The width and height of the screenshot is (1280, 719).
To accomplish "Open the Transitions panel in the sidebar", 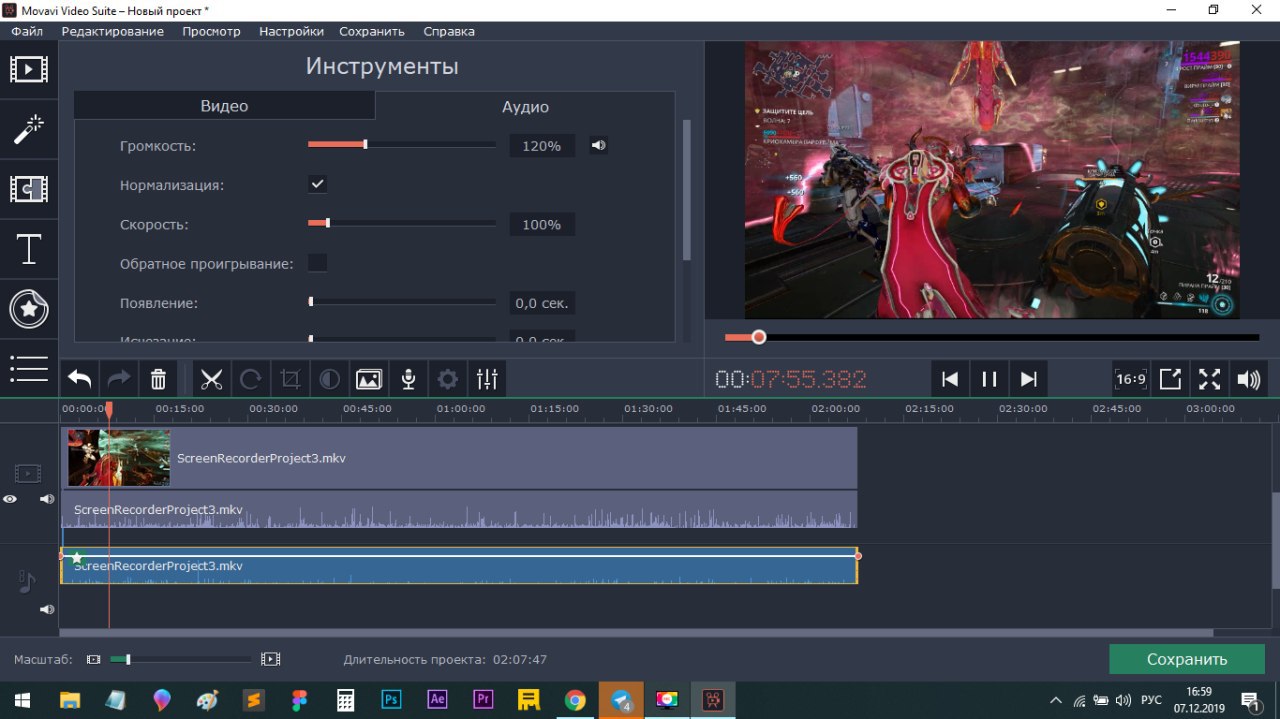I will (x=29, y=188).
